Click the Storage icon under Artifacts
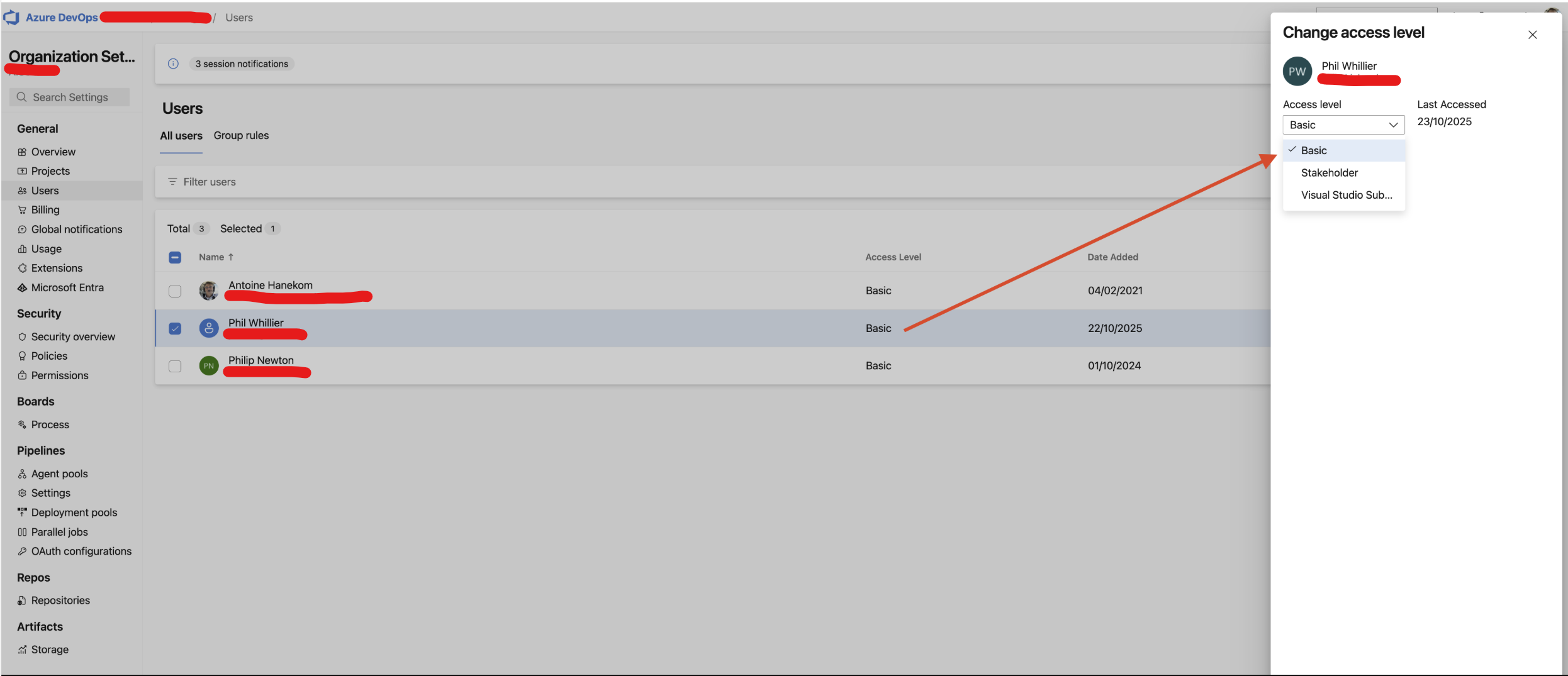The height and width of the screenshot is (676, 1568). [22, 650]
